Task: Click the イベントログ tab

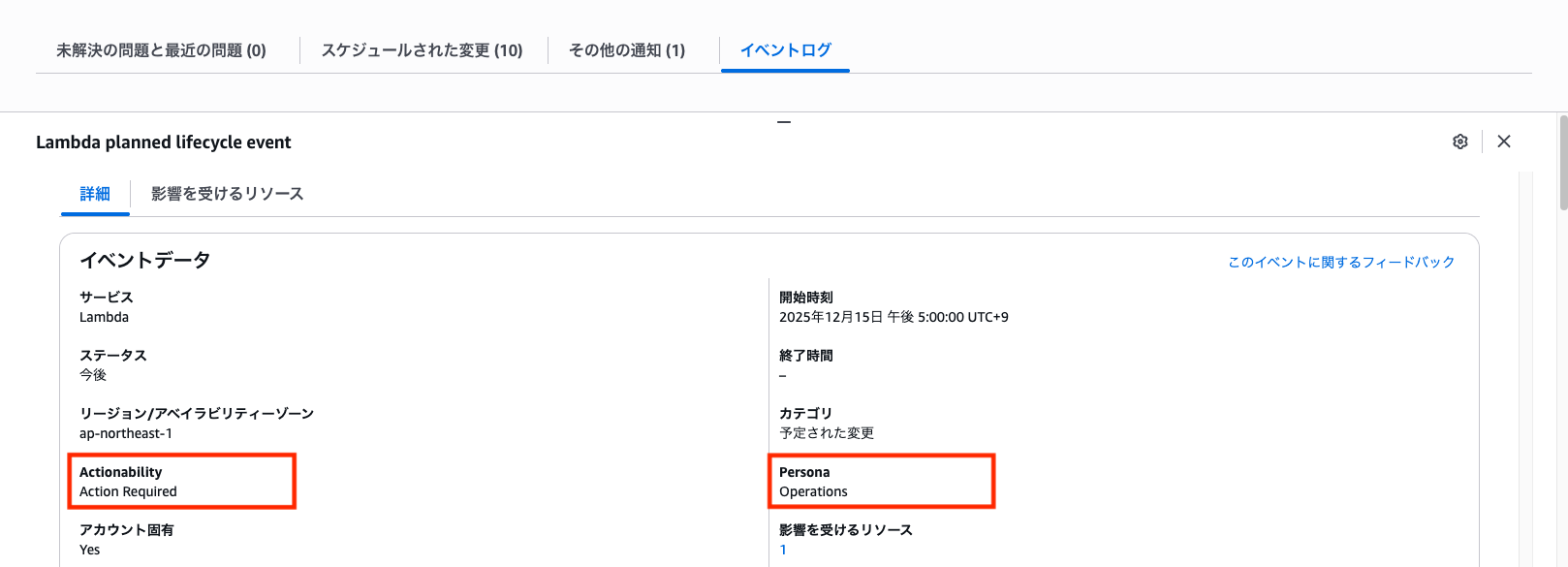Action: pos(785,50)
